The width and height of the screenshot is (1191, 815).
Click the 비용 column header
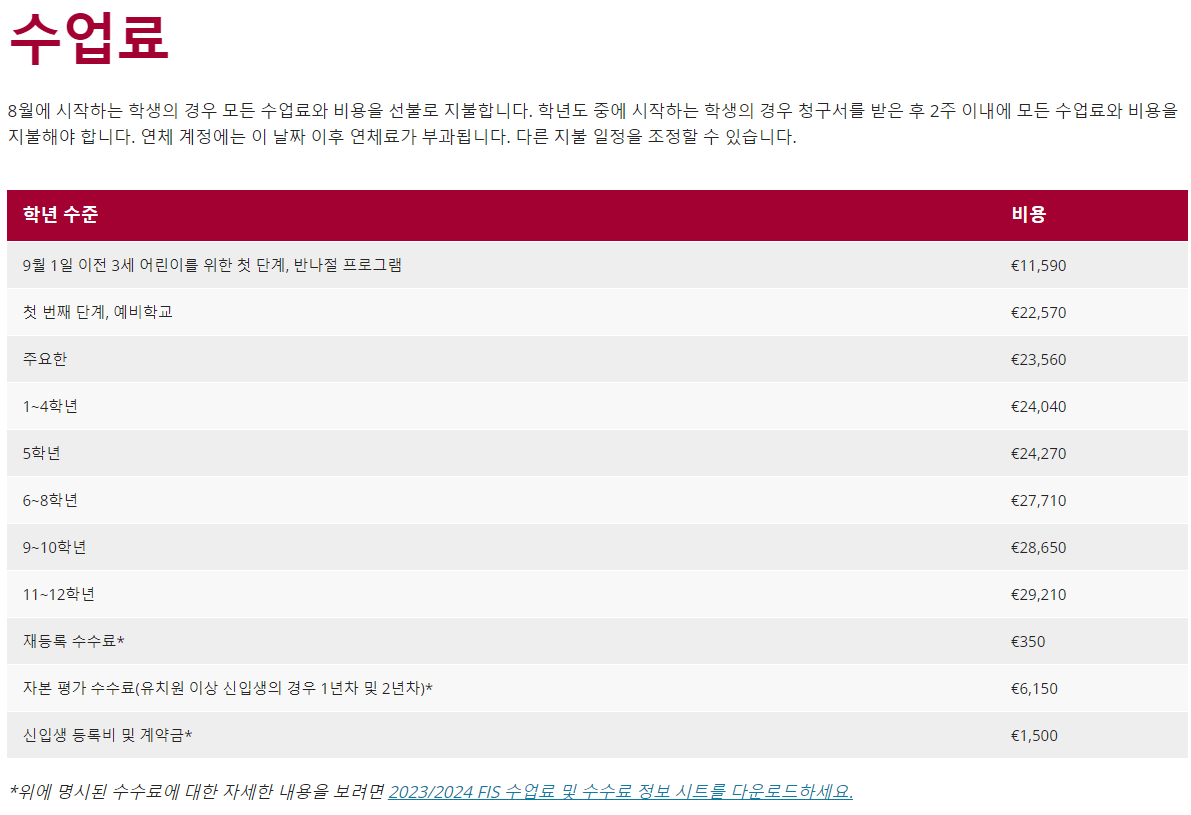[1028, 215]
